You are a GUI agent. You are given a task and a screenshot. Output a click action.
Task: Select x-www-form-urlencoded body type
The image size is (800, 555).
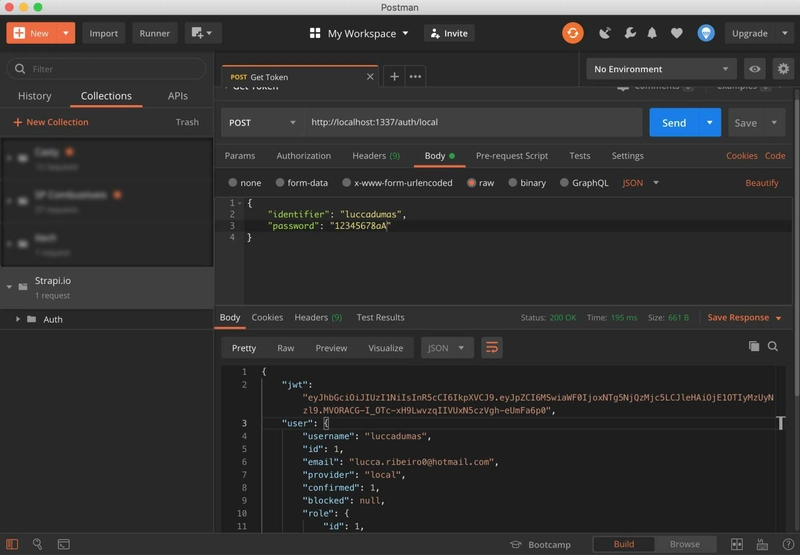(346, 183)
